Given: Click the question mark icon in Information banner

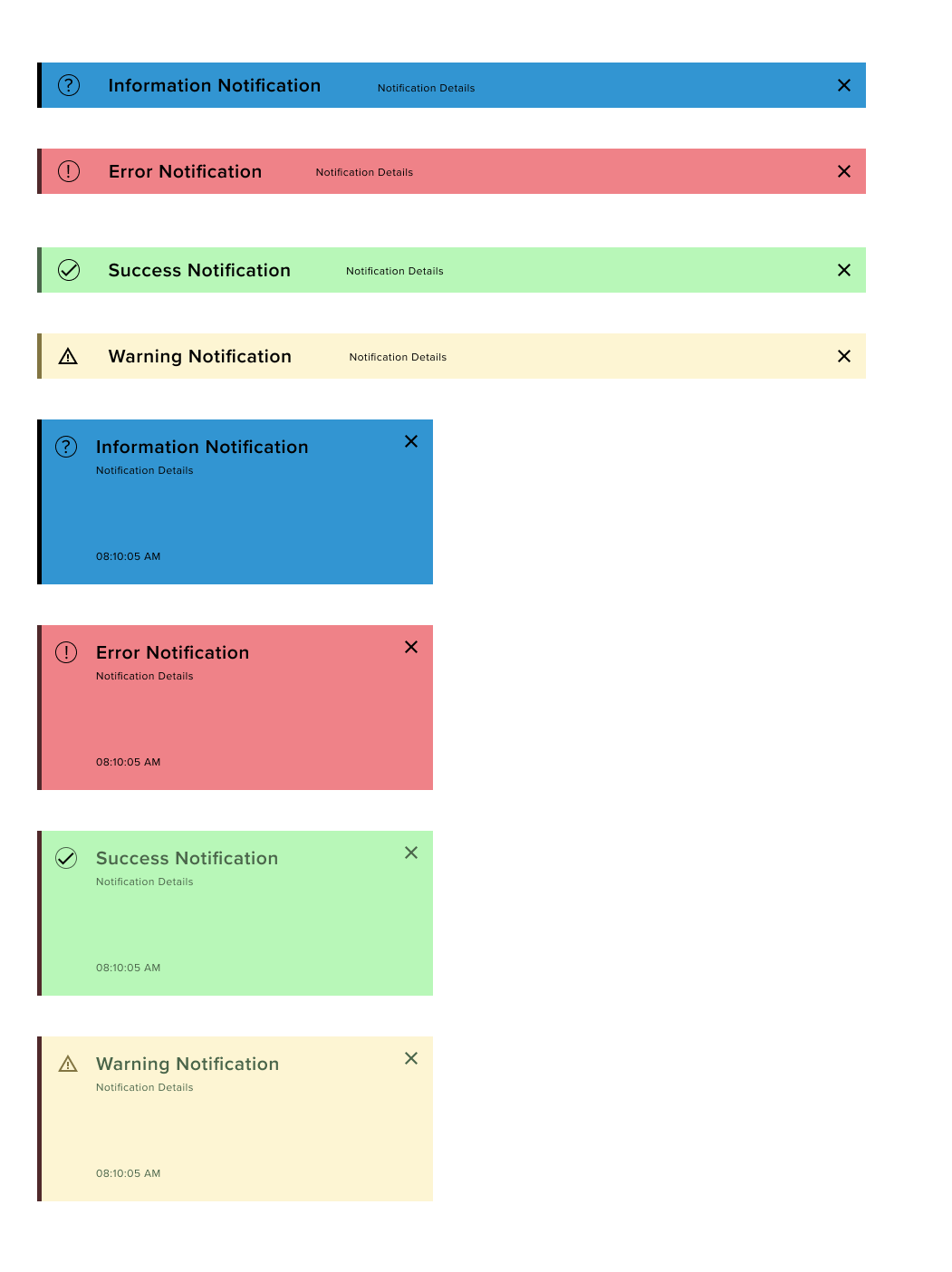Looking at the screenshot, I should (x=69, y=85).
